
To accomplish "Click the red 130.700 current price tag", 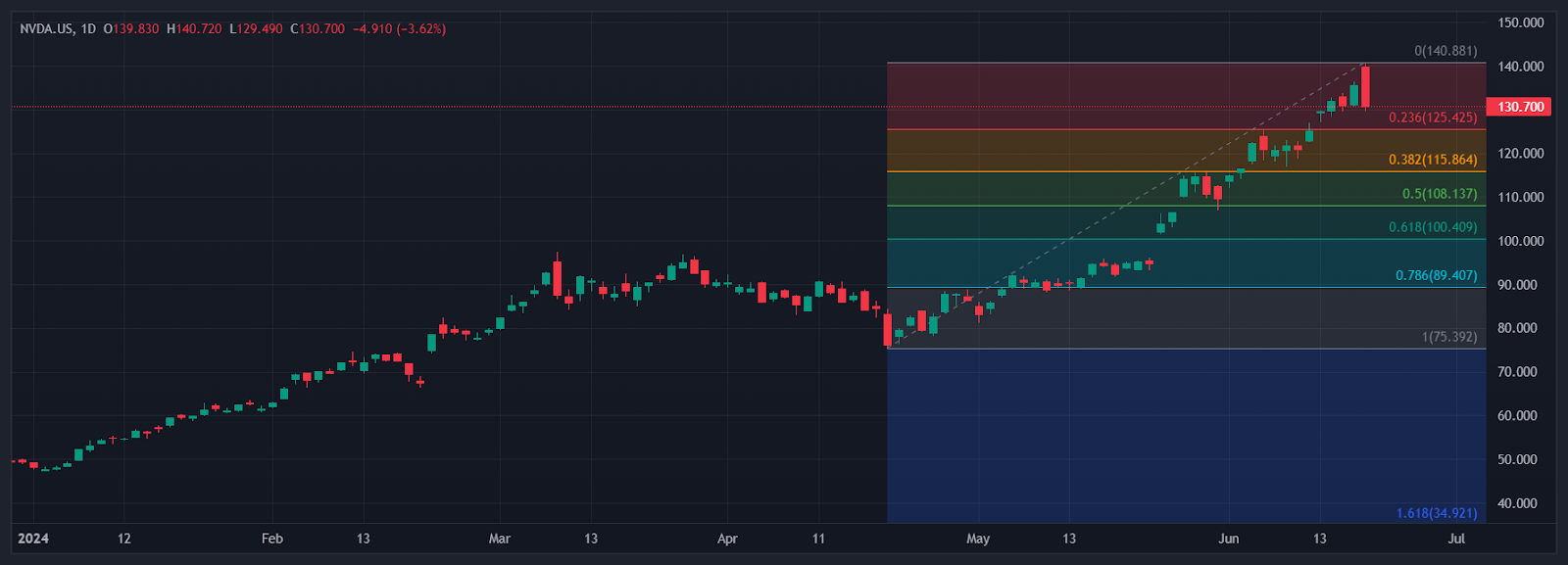I will click(x=1519, y=107).
